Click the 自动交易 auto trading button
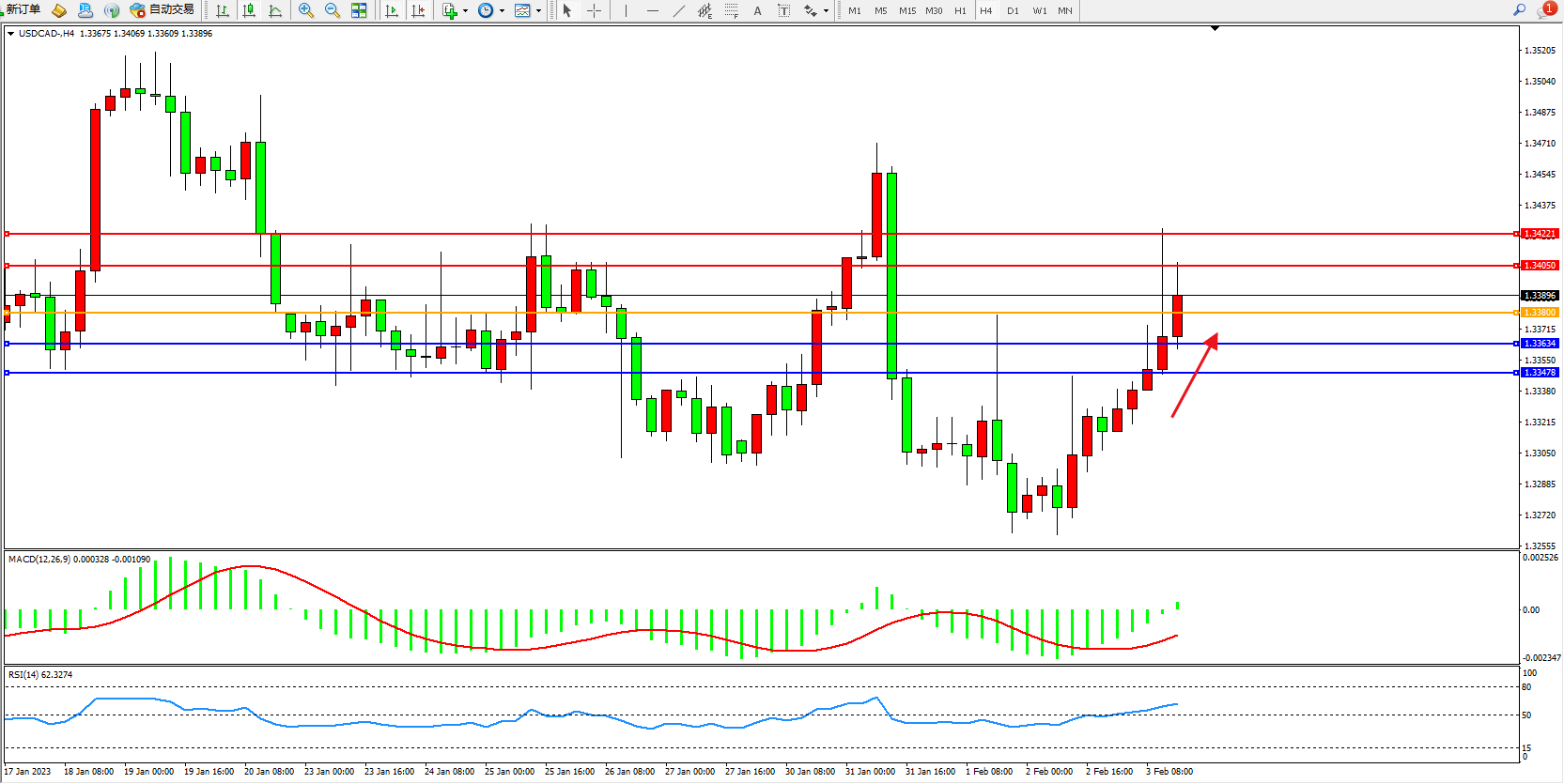1564x784 pixels. [163, 9]
